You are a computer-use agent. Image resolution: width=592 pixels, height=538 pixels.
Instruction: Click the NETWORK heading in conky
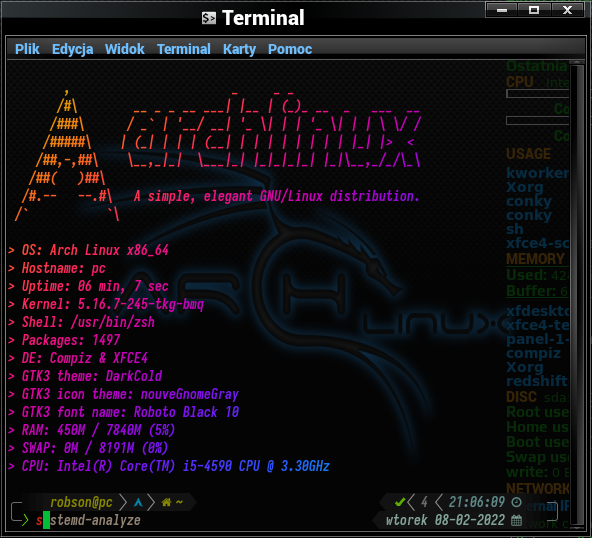(538, 489)
